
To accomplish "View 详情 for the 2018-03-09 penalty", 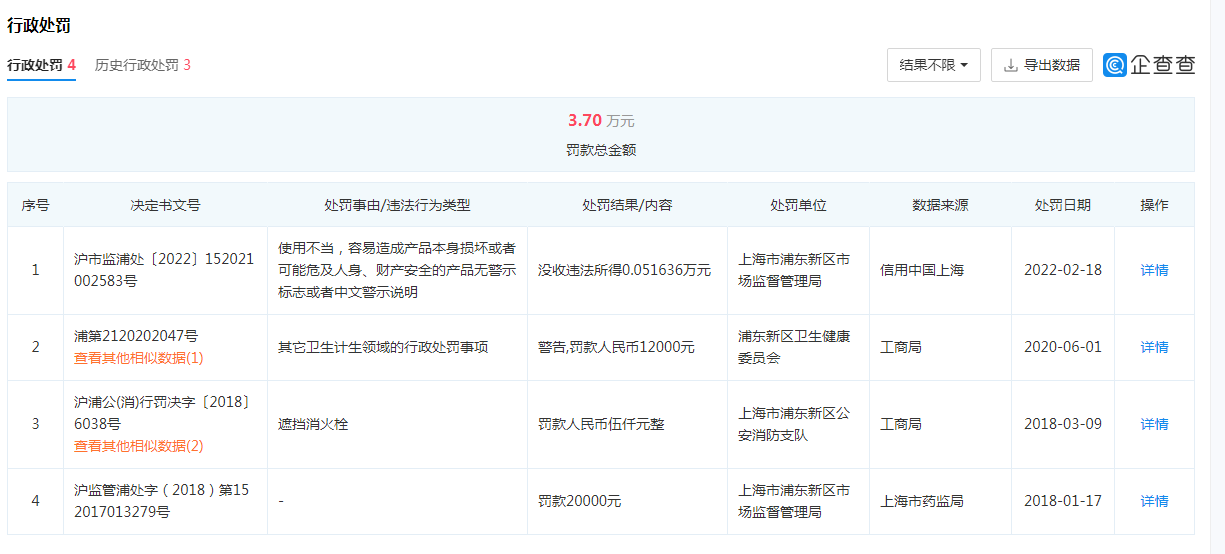I will pos(1154,424).
